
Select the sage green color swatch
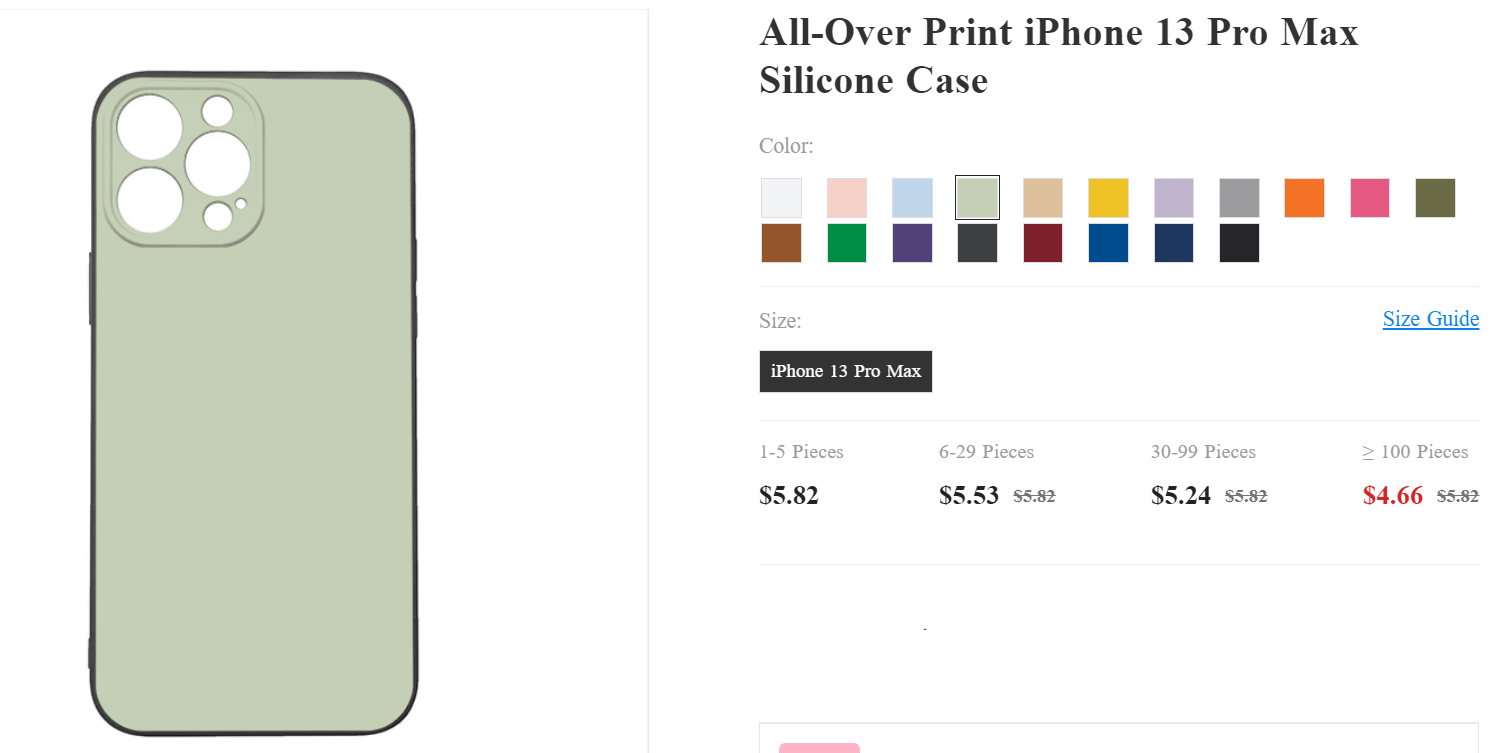(x=977, y=198)
